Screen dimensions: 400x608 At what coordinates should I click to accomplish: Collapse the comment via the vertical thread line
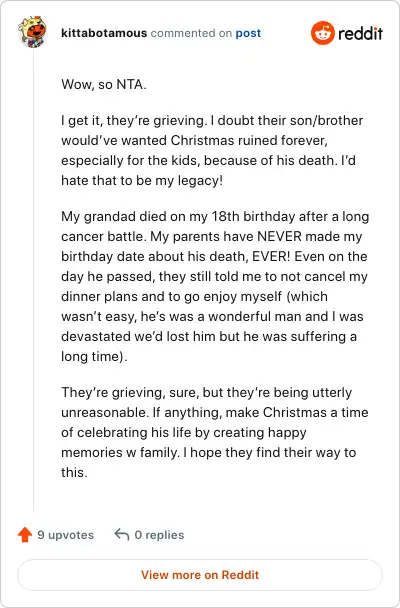click(33, 279)
